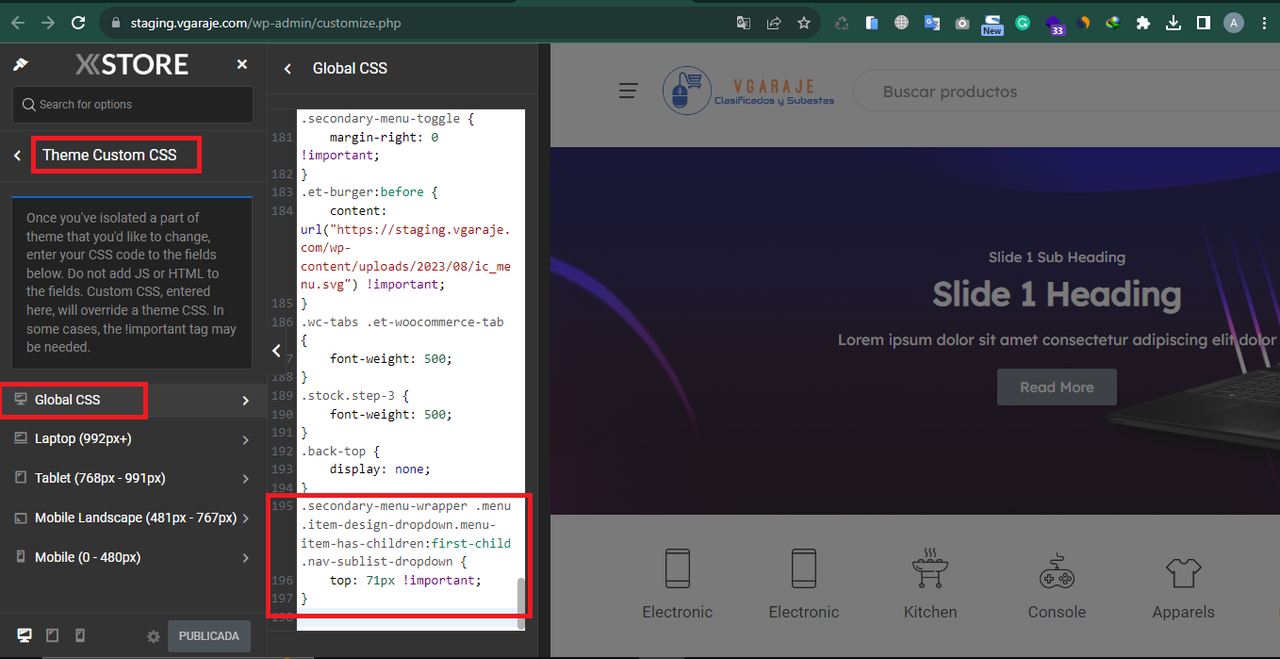This screenshot has height=659, width=1280.
Task: Click the browser forward arrow
Action: tap(48, 22)
